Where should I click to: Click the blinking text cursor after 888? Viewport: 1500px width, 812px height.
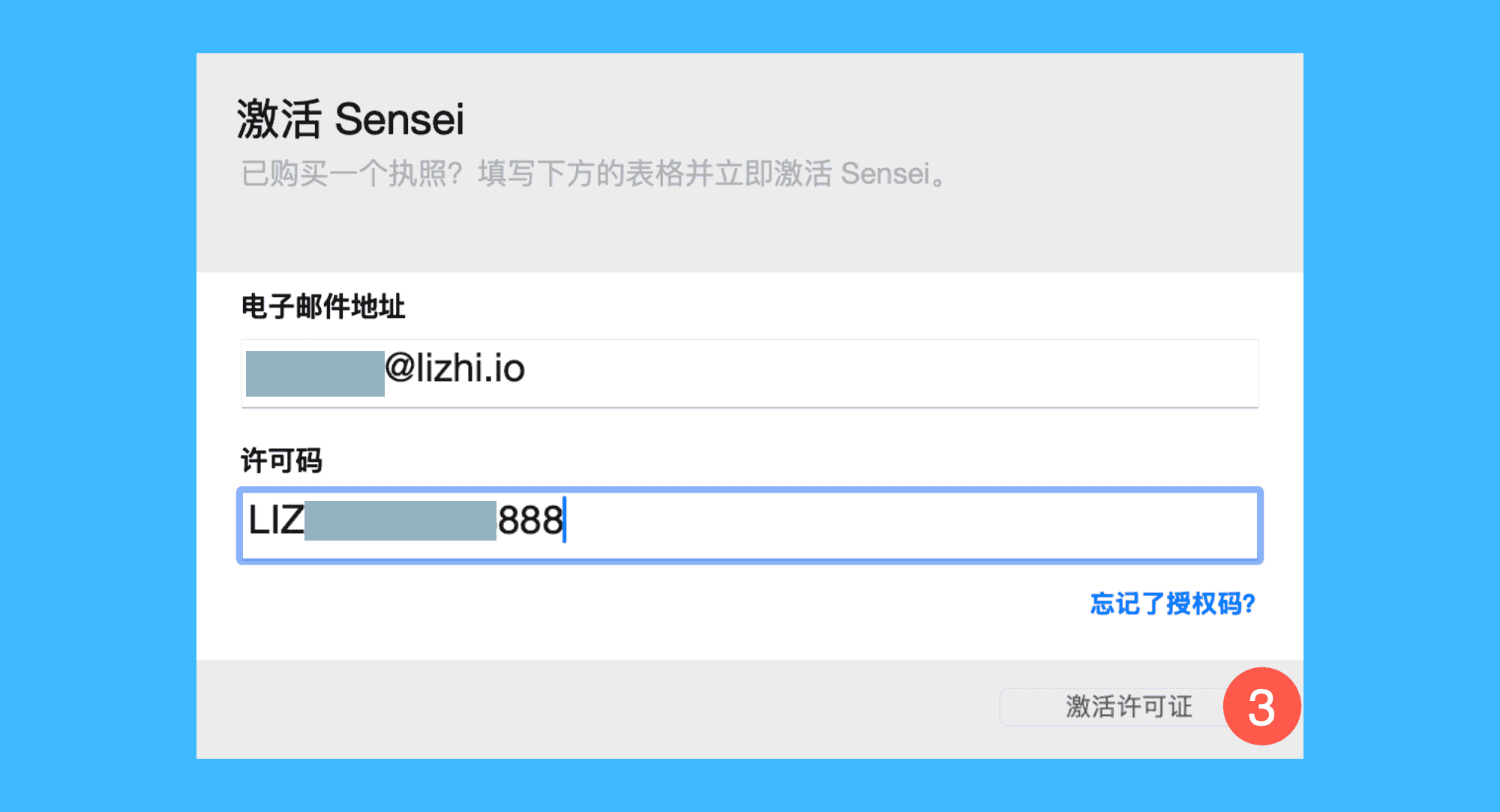pyautogui.click(x=565, y=520)
